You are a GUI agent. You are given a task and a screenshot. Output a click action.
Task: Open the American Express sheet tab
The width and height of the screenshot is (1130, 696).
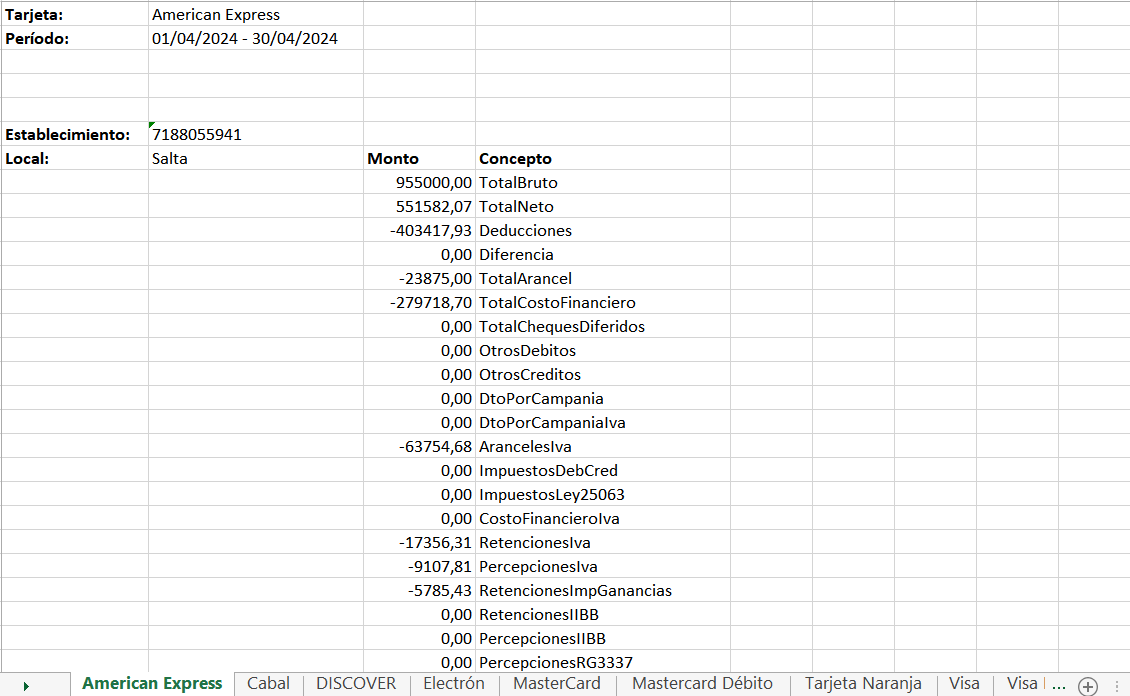152,684
